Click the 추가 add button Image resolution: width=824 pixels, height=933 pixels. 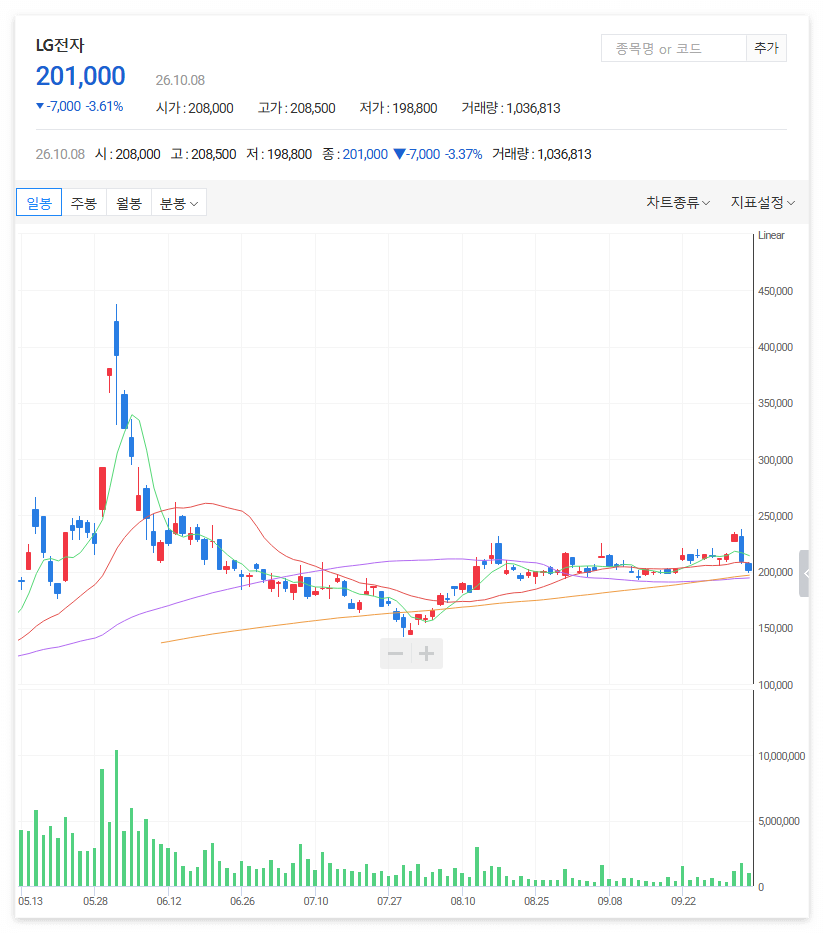pos(766,48)
